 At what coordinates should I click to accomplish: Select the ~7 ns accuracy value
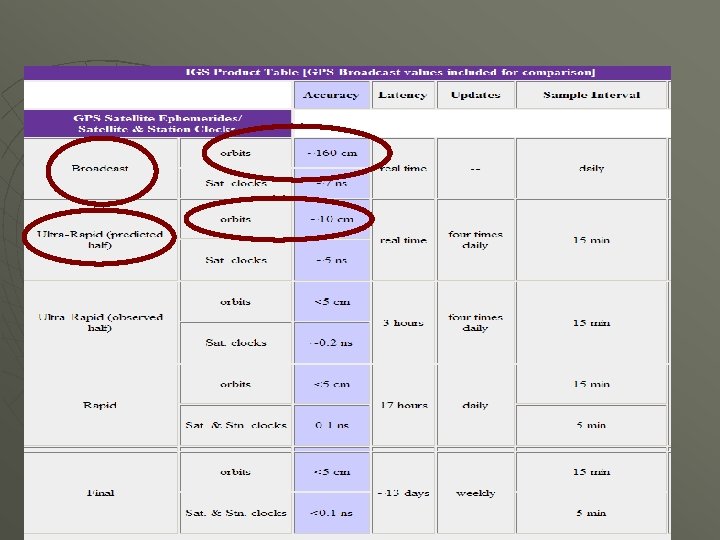332,183
